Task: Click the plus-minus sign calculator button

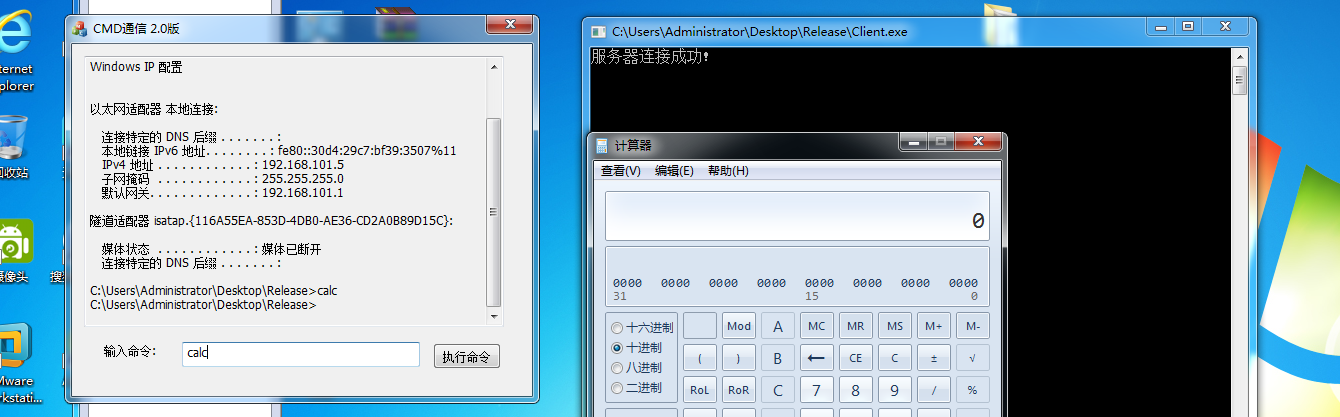Action: [x=933, y=358]
